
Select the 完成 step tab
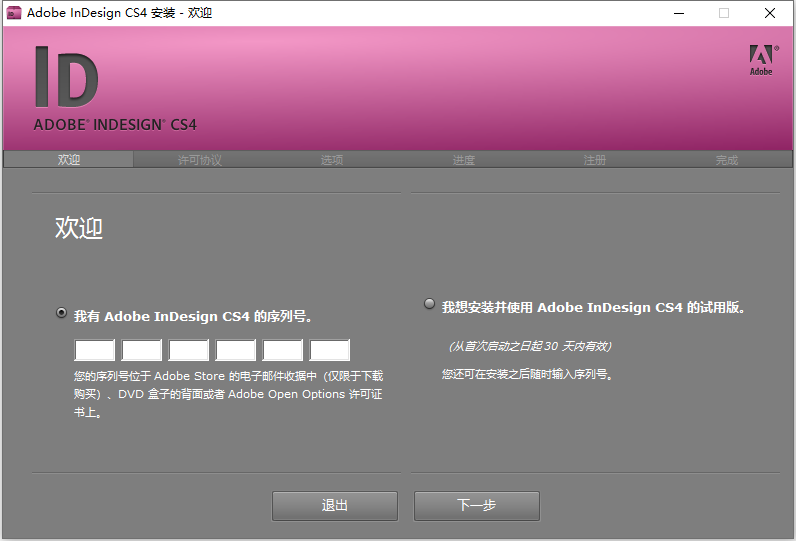coord(726,160)
